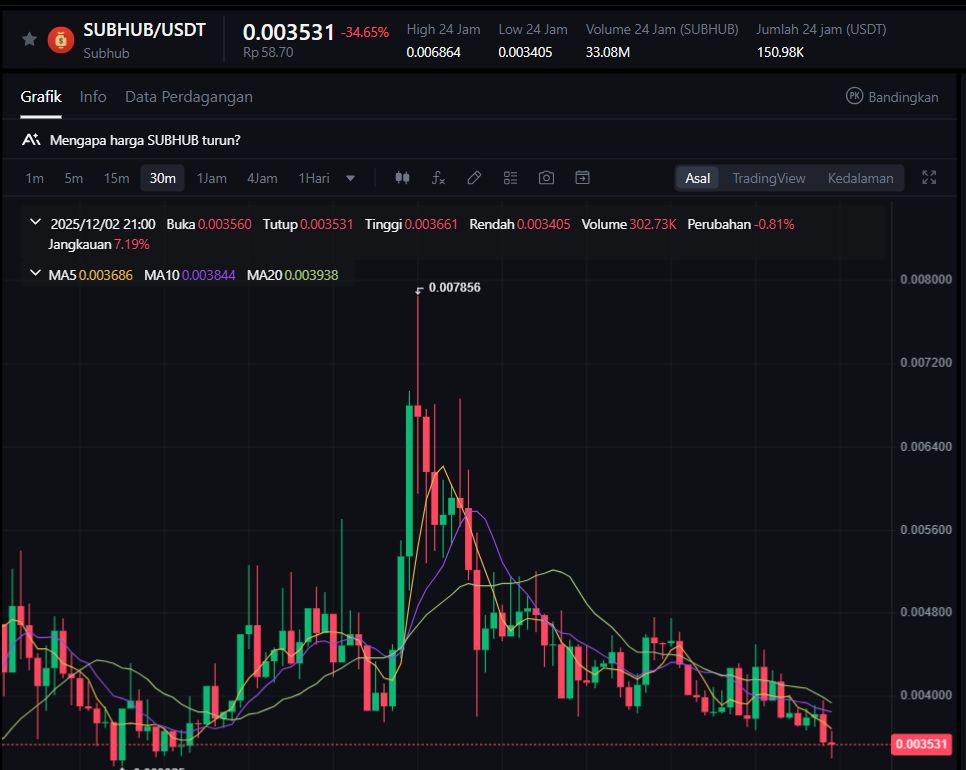Viewport: 966px width, 770px height.
Task: Click the calendar date jump icon
Action: point(582,178)
